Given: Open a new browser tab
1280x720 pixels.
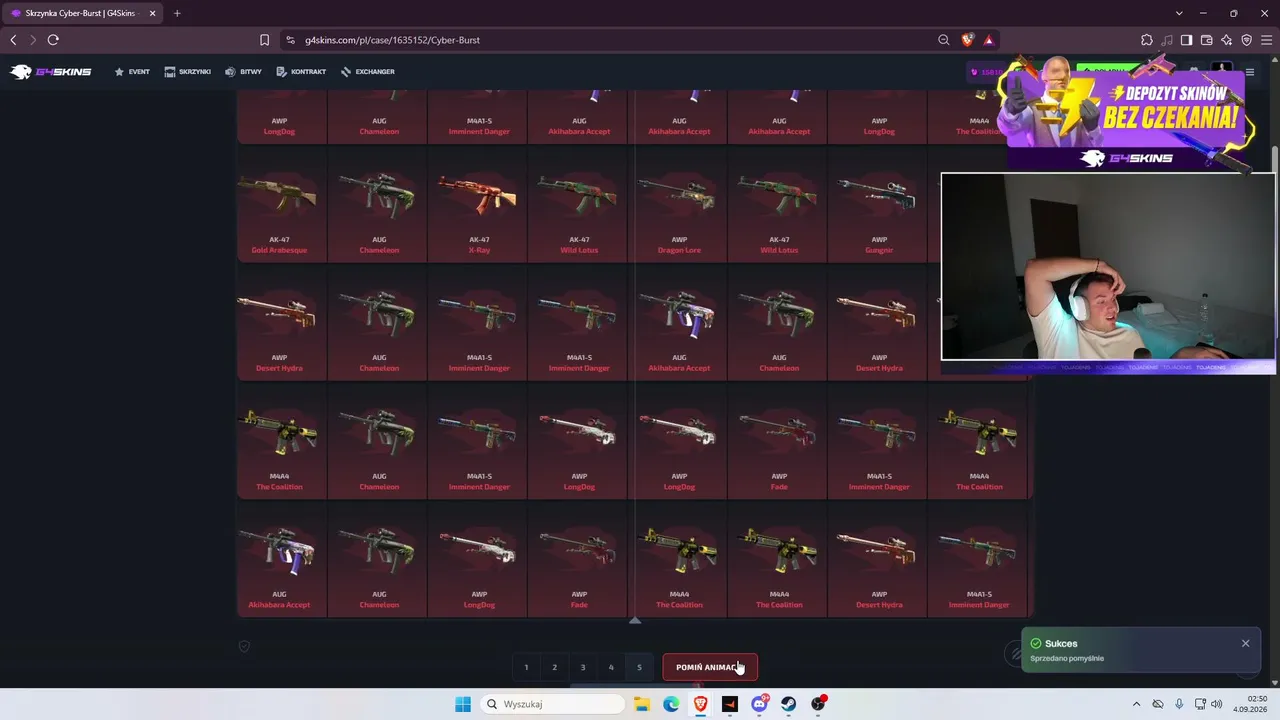Looking at the screenshot, I should [177, 13].
